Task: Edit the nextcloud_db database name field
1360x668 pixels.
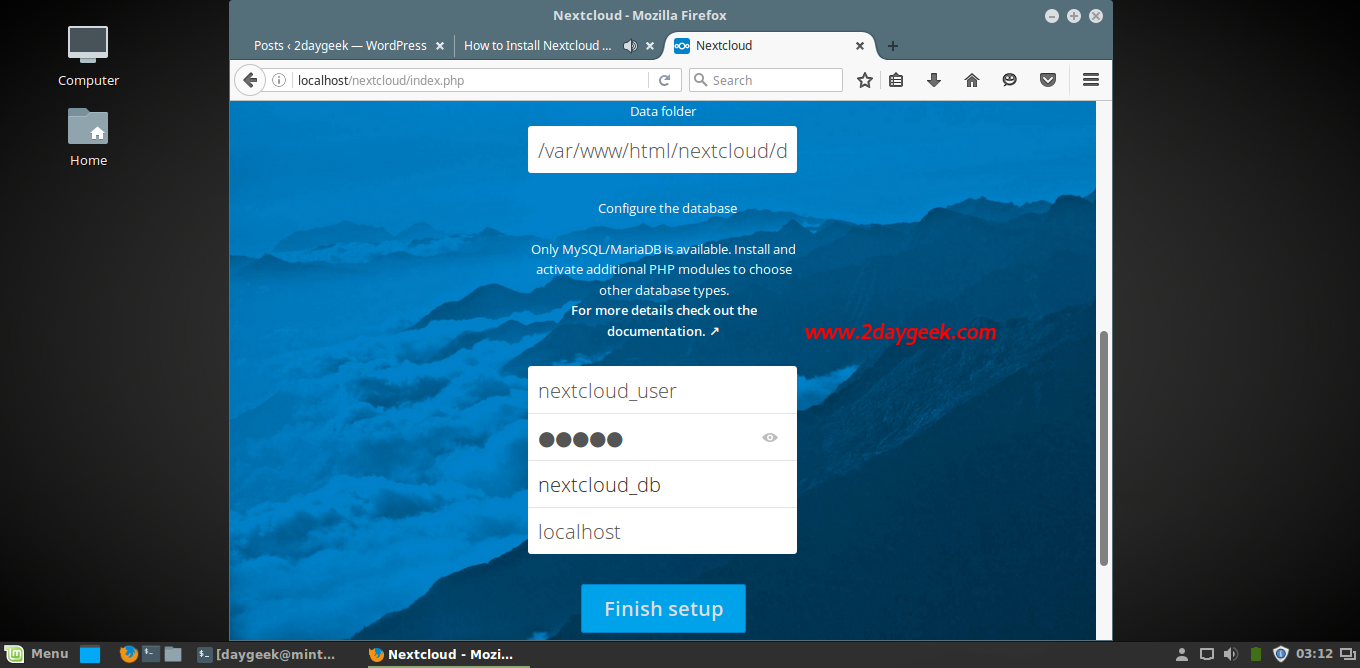Action: coord(662,485)
